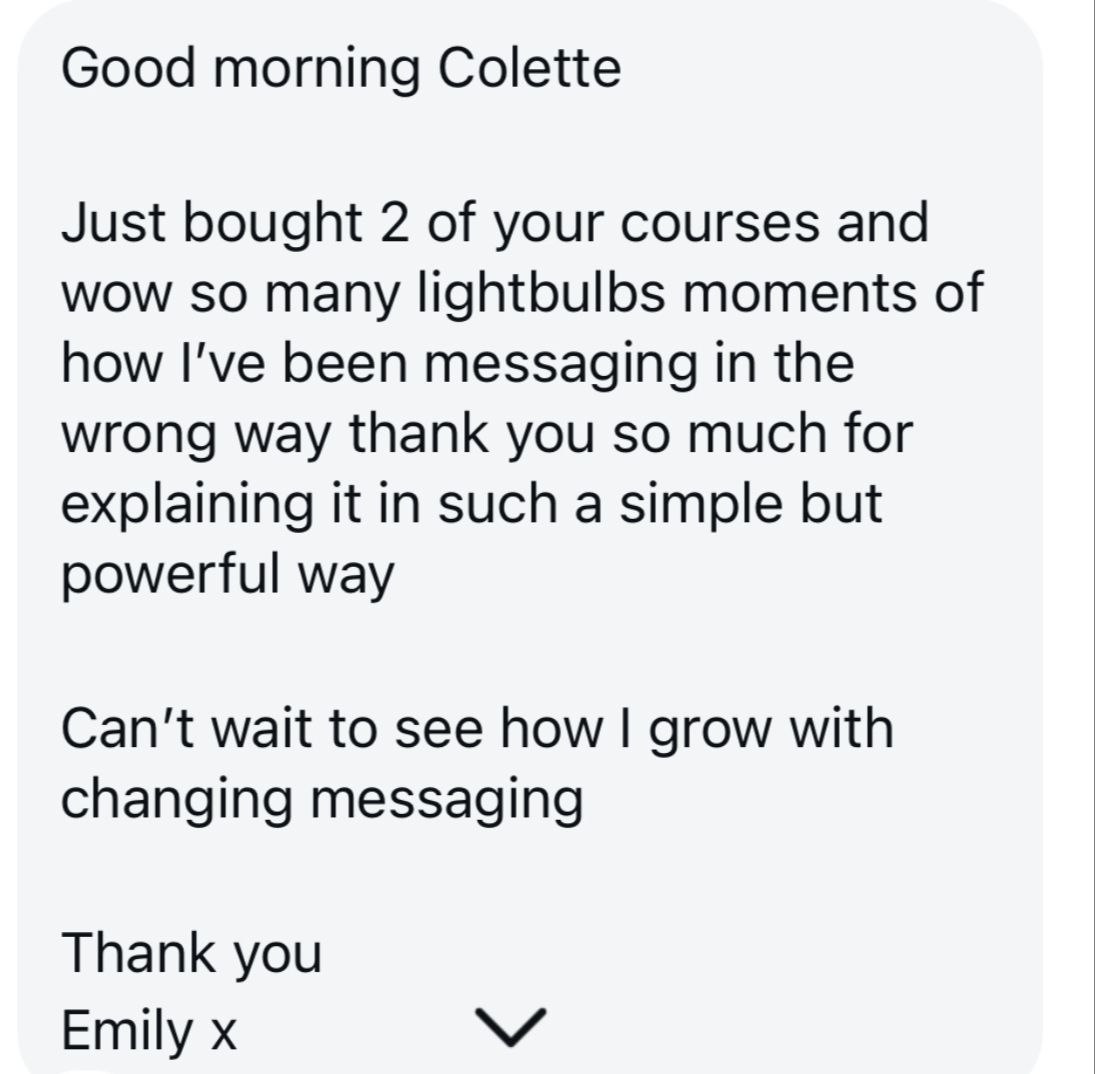Screen dimensions: 1095x1074
Task: Click the line "how I've been messaging in the"
Action: [458, 364]
